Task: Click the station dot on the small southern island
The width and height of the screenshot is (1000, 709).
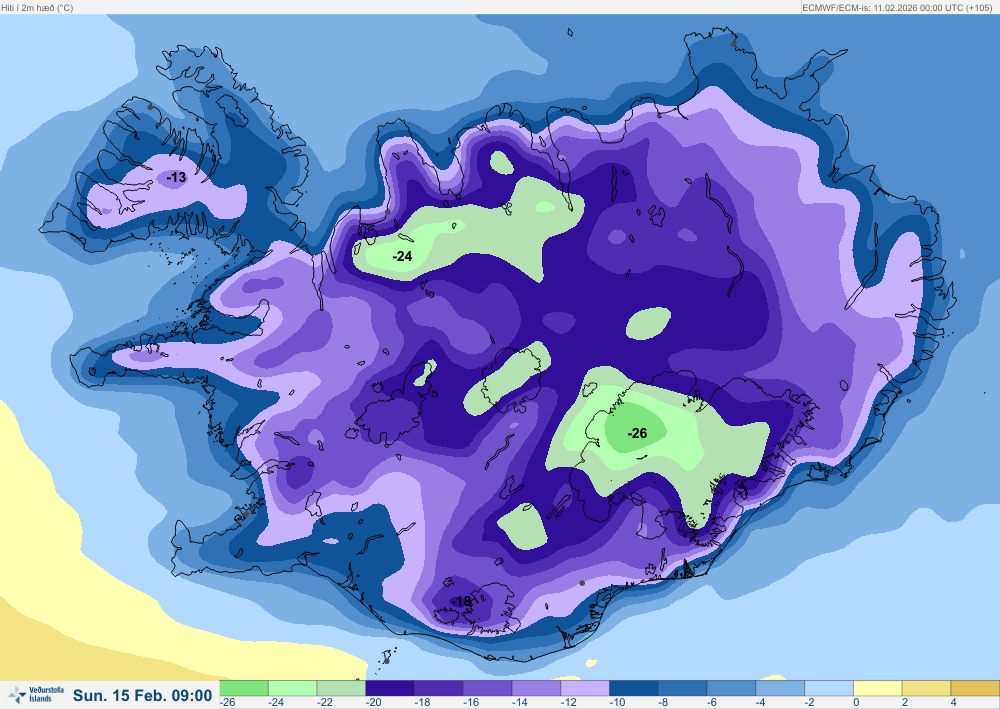Action: [x=386, y=661]
